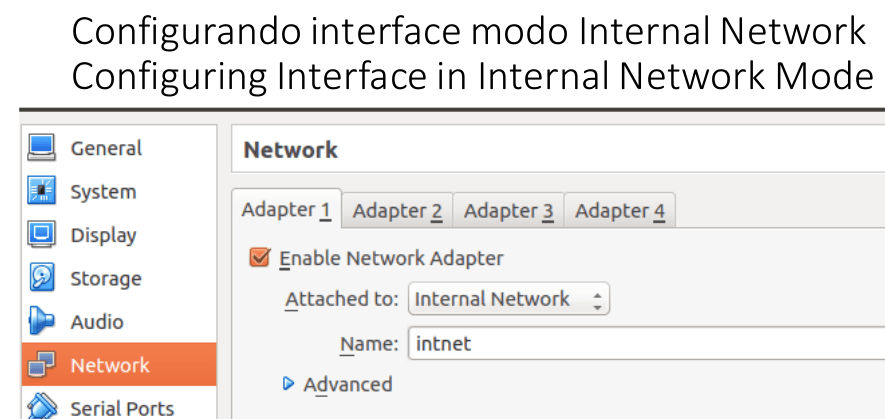This screenshot has width=885, height=419.
Task: Click the Serial Ports connector icon
Action: coord(41,407)
